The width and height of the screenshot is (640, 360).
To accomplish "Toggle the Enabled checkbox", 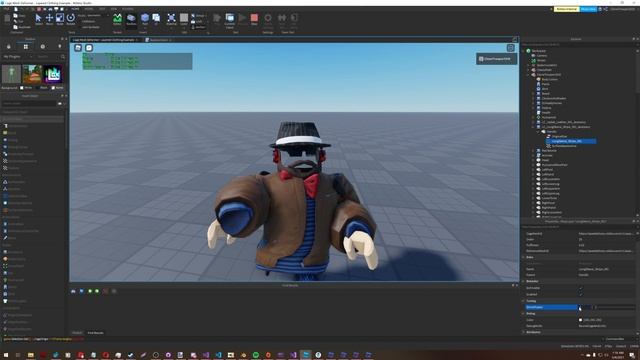I will (x=581, y=294).
